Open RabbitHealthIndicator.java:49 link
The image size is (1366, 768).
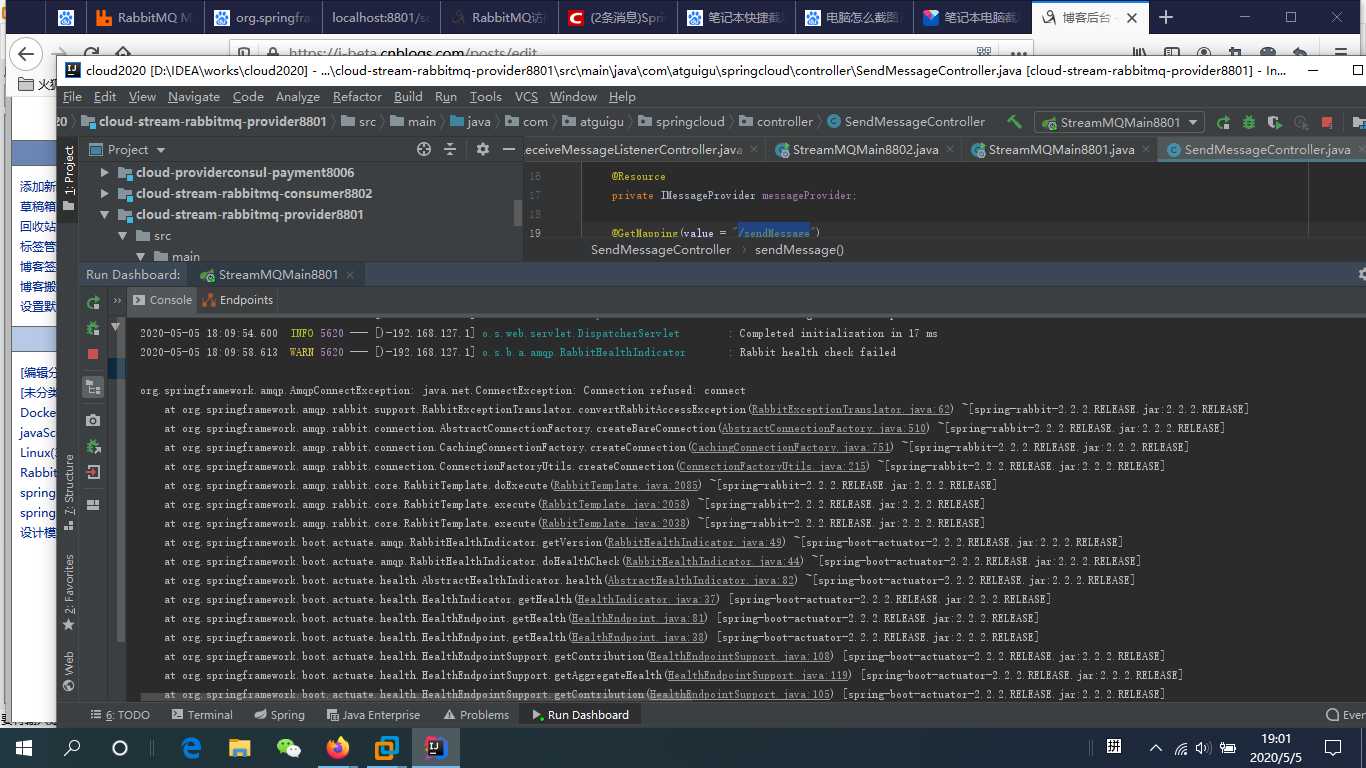pyautogui.click(x=696, y=542)
